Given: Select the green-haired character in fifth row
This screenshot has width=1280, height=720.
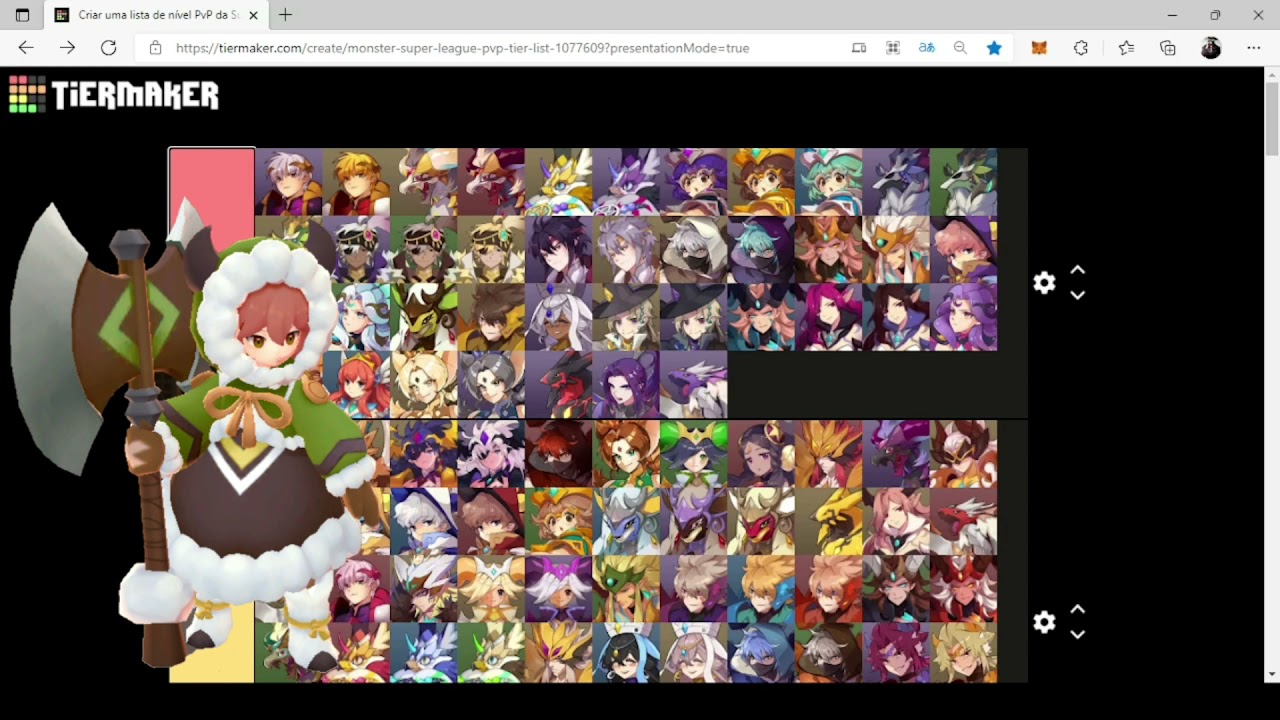Looking at the screenshot, I should click(x=694, y=453).
